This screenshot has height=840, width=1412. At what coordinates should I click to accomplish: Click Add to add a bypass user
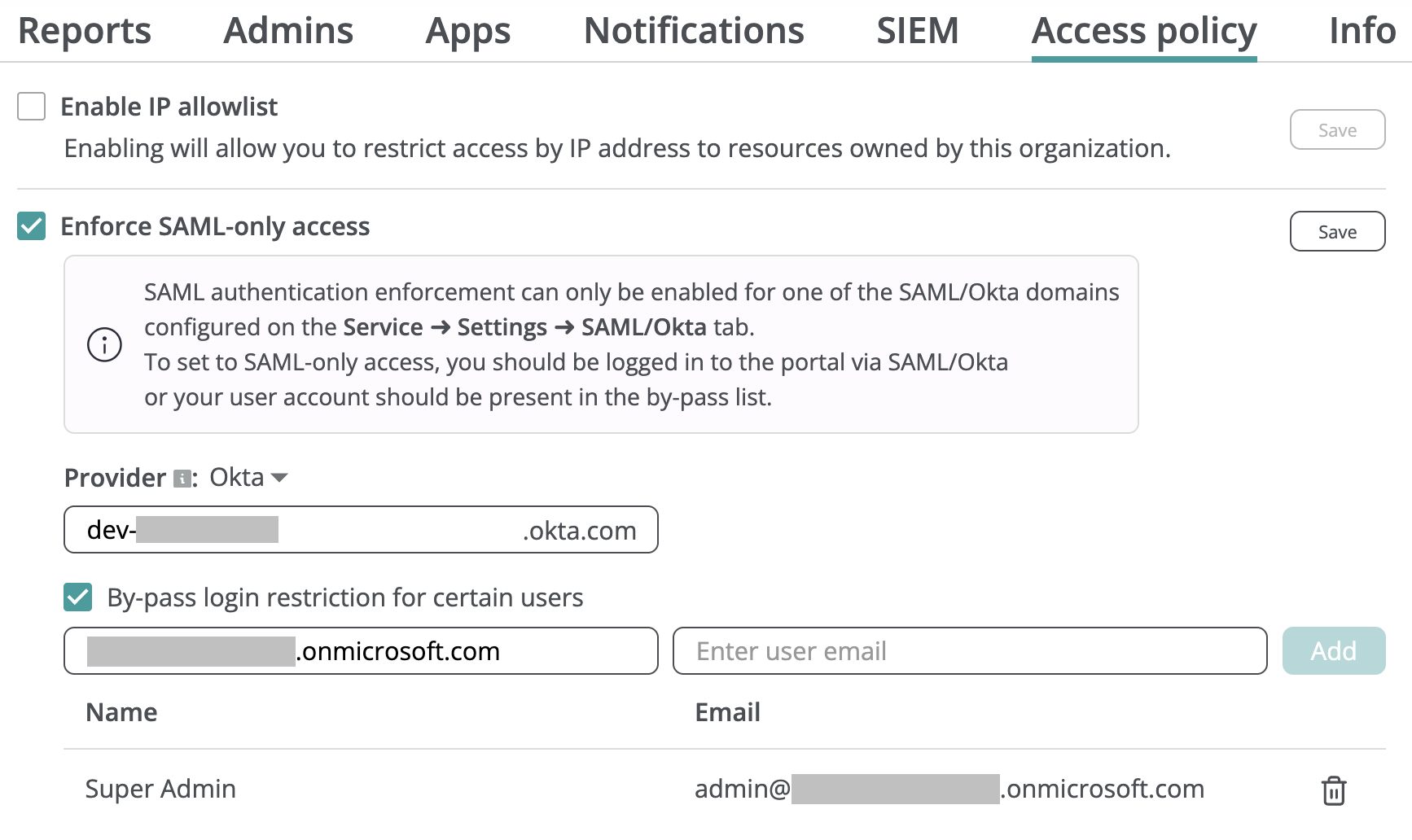pyautogui.click(x=1333, y=650)
